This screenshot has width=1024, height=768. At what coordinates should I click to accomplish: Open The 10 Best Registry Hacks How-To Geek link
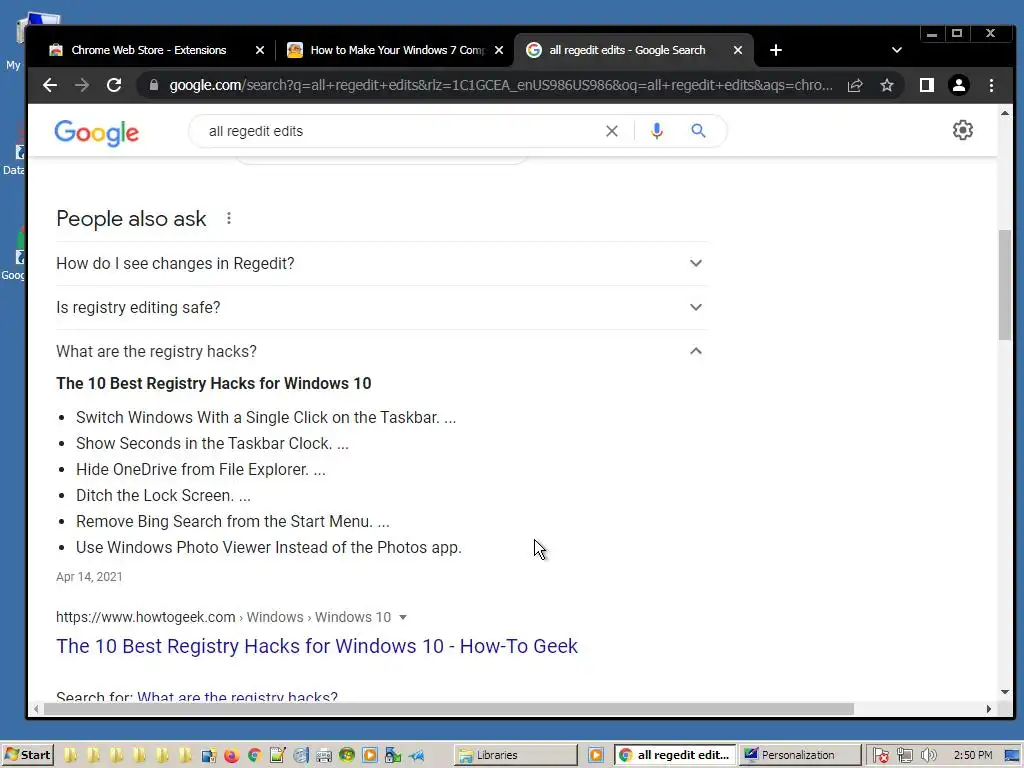pos(317,646)
